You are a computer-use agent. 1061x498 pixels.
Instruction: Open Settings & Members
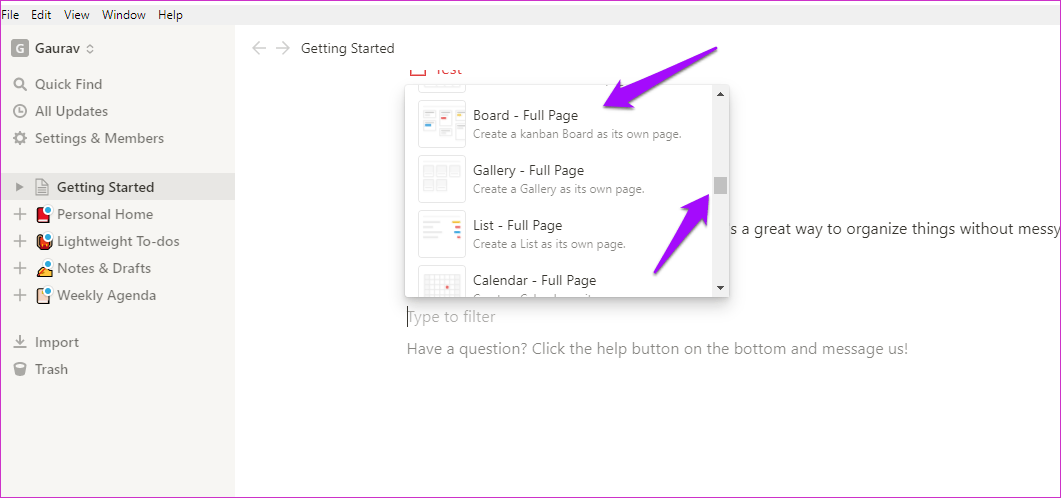point(99,139)
